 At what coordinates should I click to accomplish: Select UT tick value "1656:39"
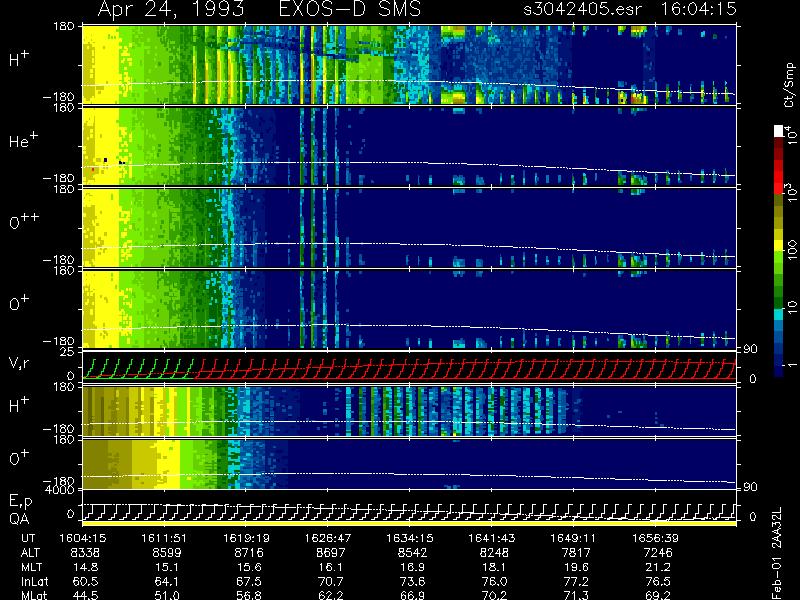coord(656,538)
